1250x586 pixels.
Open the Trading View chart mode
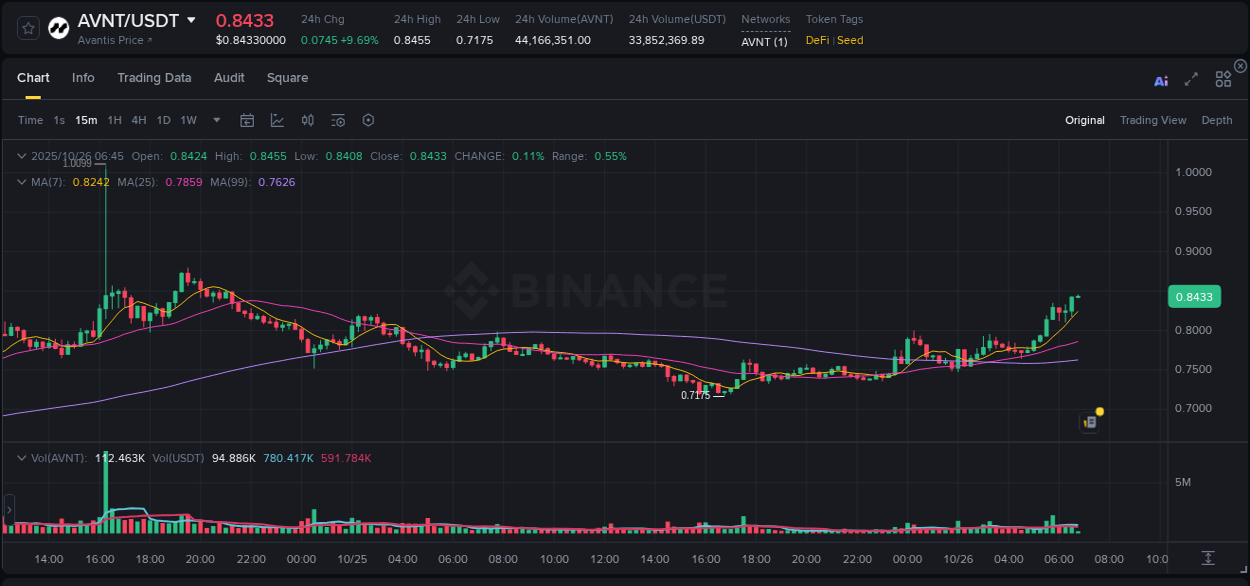(x=1153, y=120)
